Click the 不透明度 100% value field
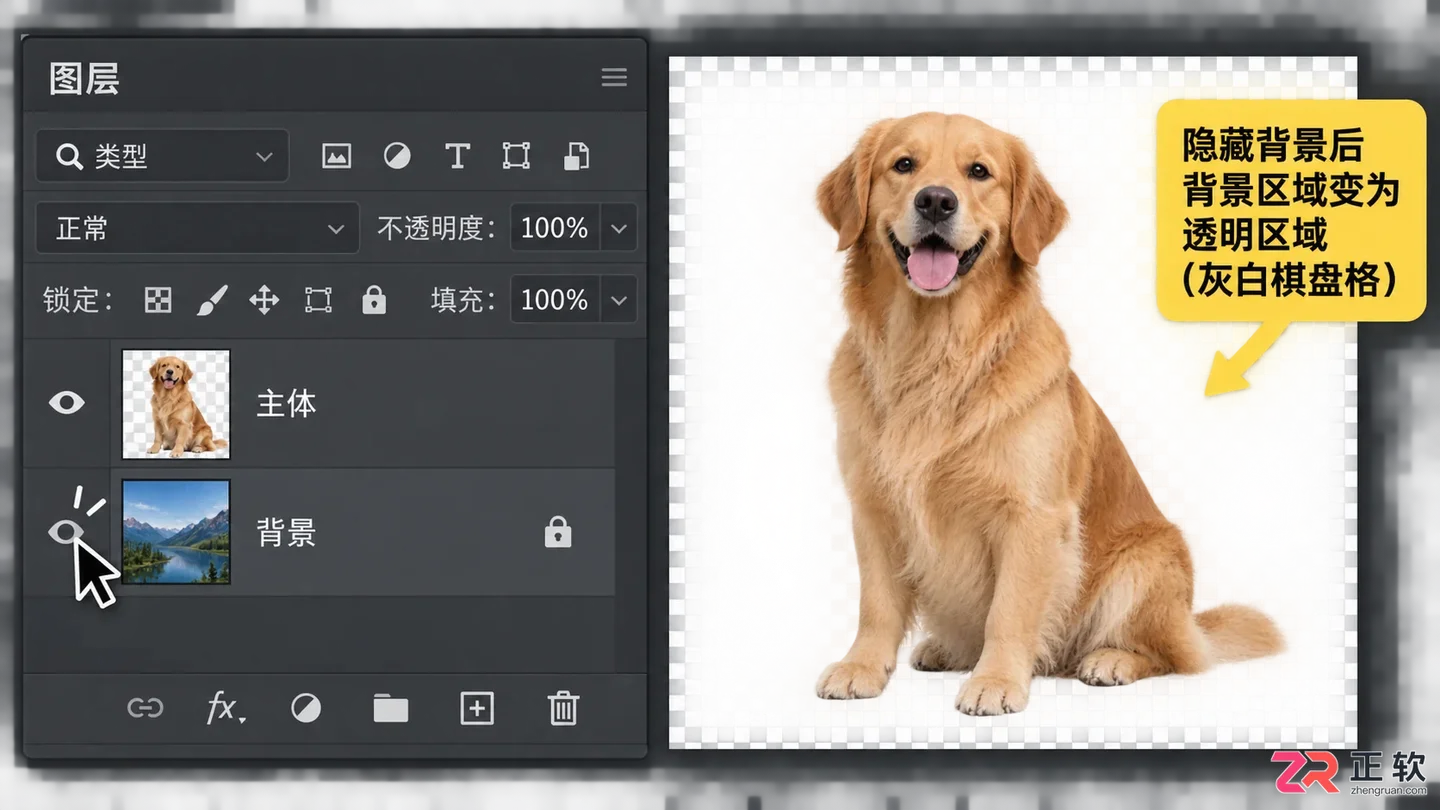 (555, 228)
